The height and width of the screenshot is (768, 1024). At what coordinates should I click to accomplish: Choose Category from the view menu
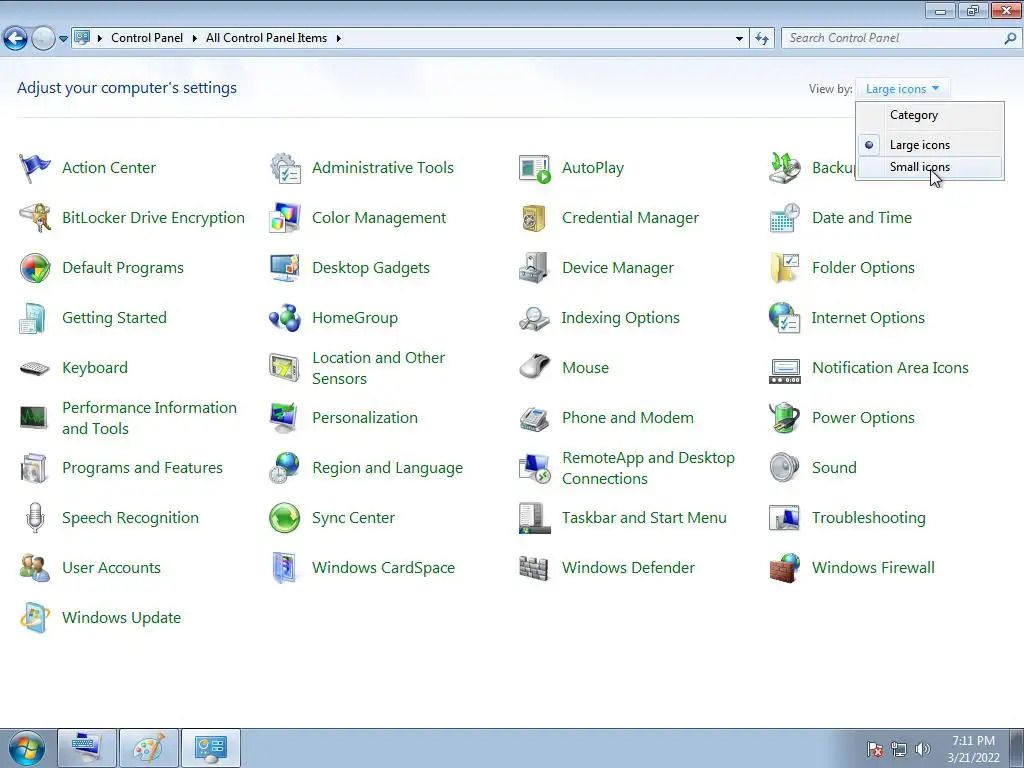pyautogui.click(x=930, y=116)
